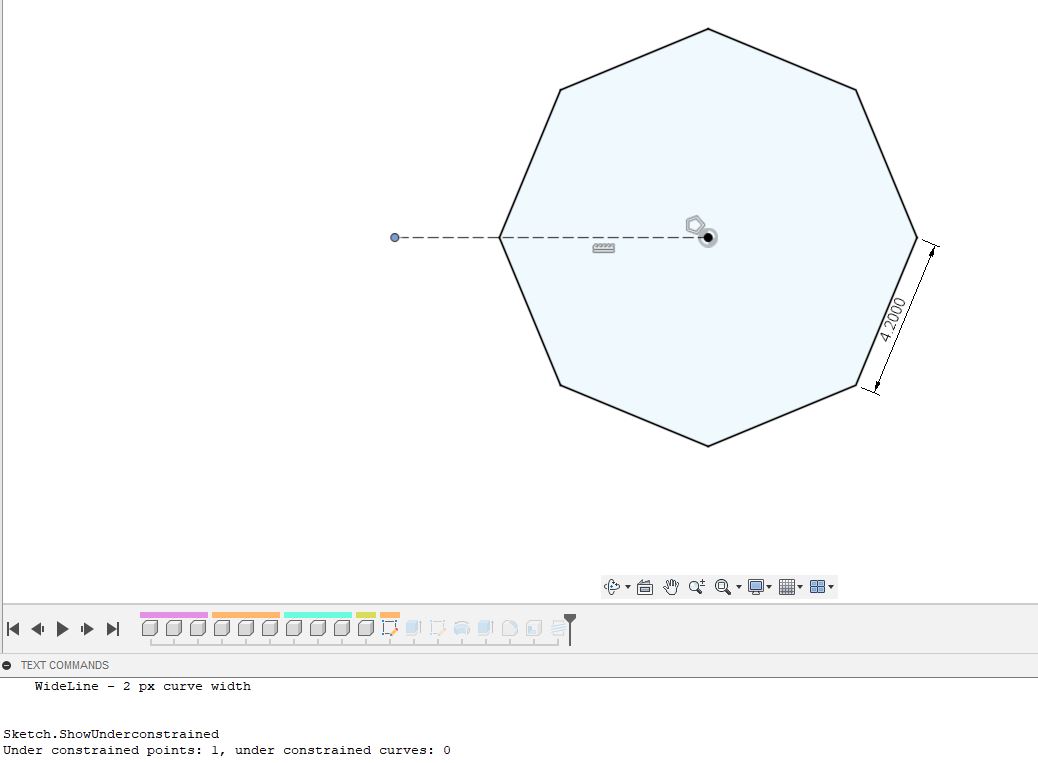
Task: Open the Viewports dropdown menu
Action: (x=832, y=587)
